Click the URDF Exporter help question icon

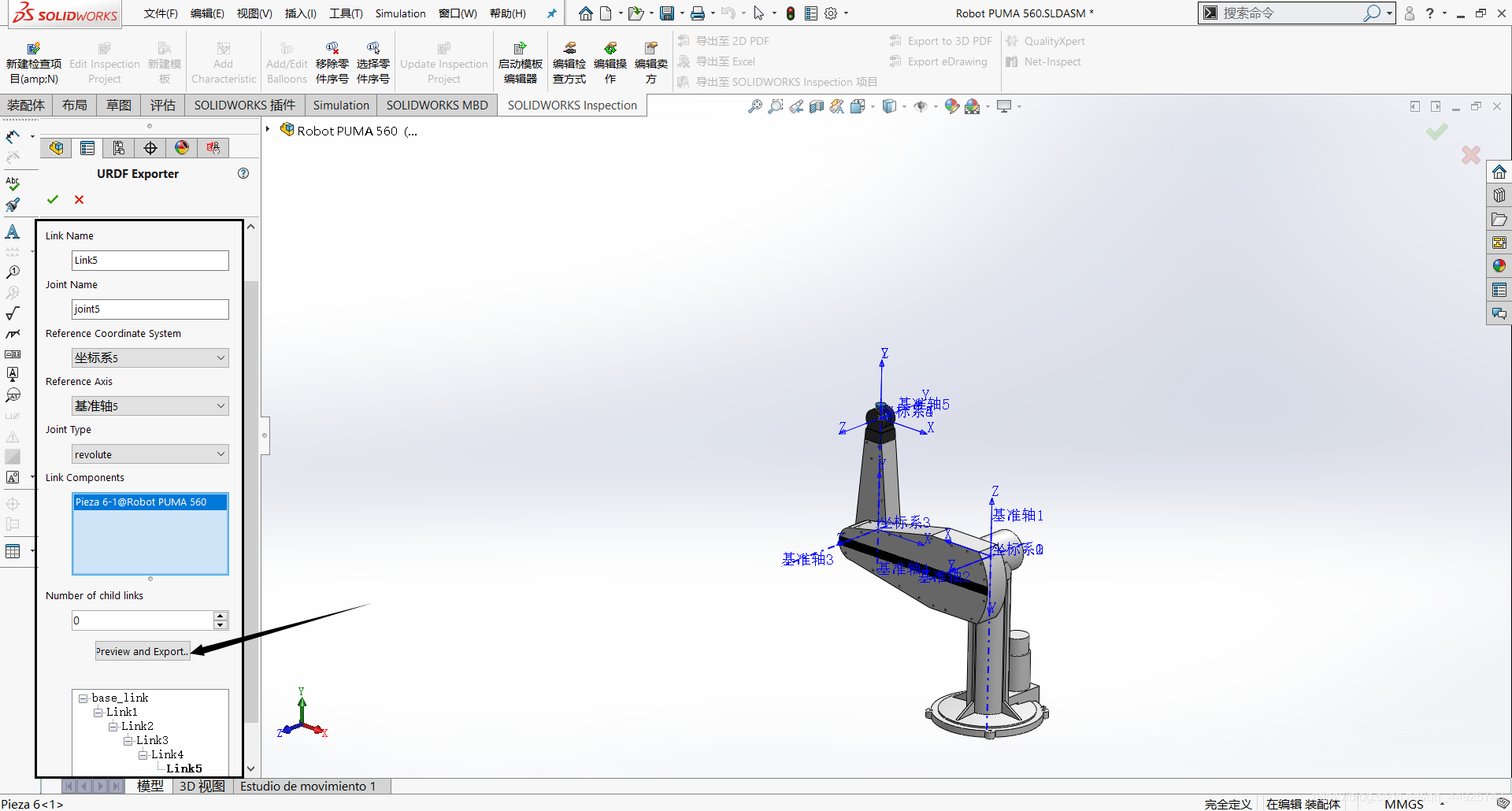[x=243, y=173]
